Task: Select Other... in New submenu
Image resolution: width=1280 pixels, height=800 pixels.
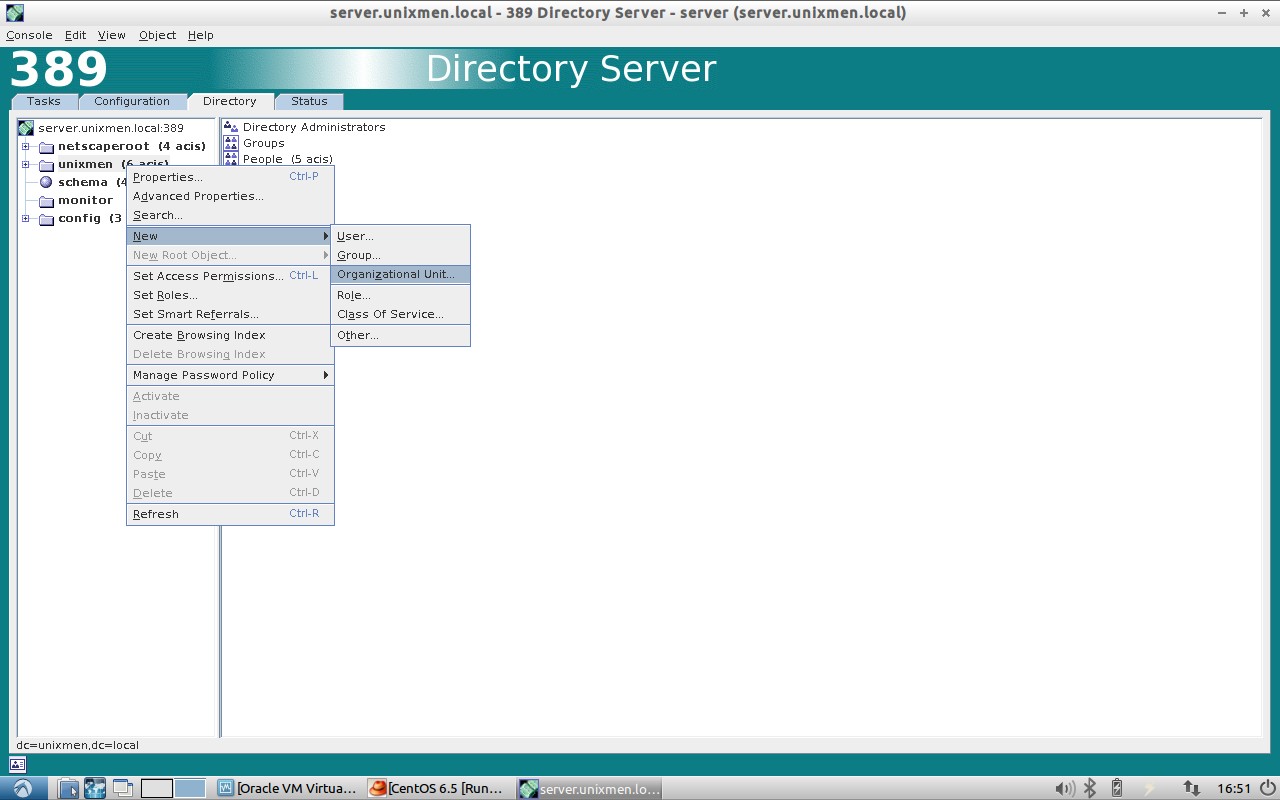Action: (x=400, y=335)
